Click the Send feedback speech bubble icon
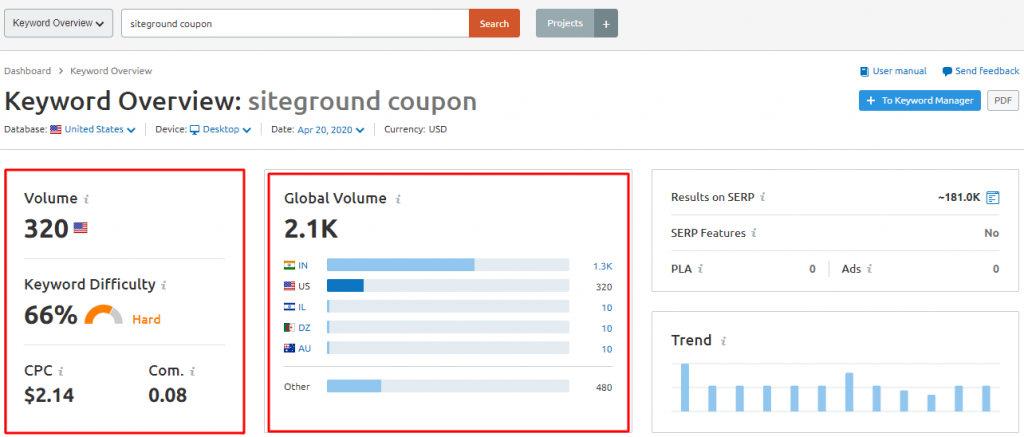 947,72
